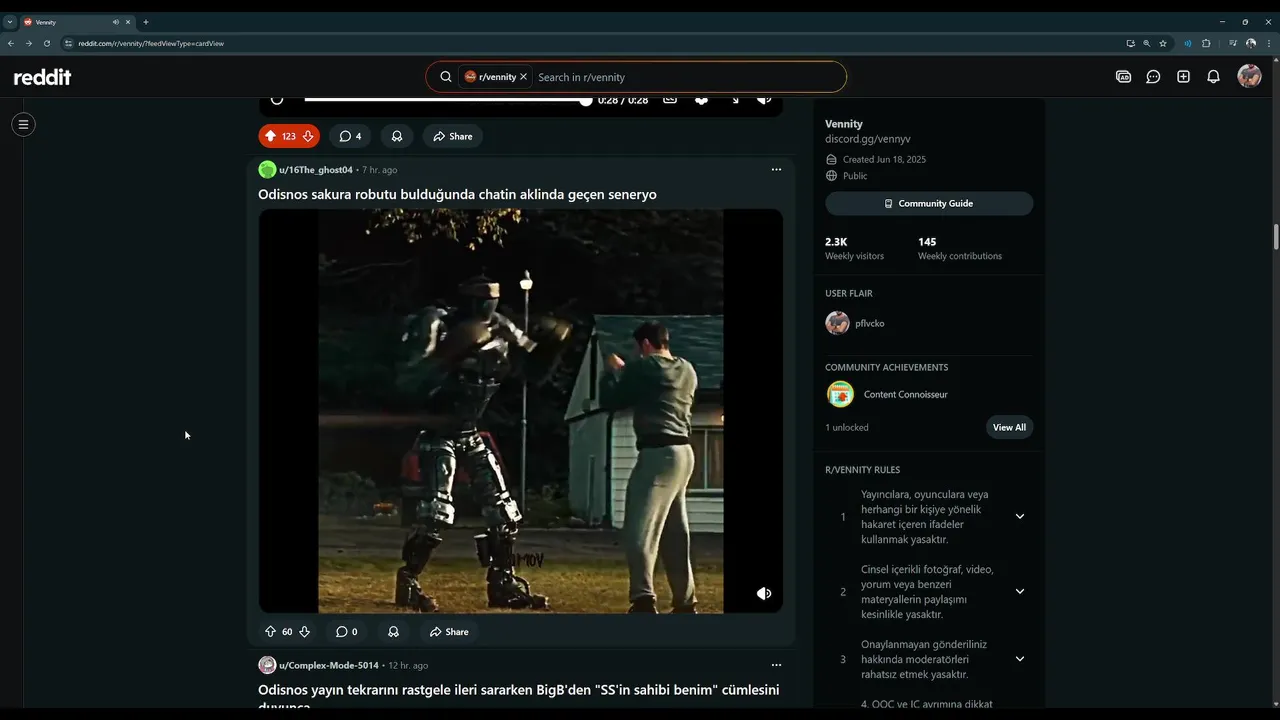Replay the top finished video
1280x720 pixels.
[x=277, y=100]
